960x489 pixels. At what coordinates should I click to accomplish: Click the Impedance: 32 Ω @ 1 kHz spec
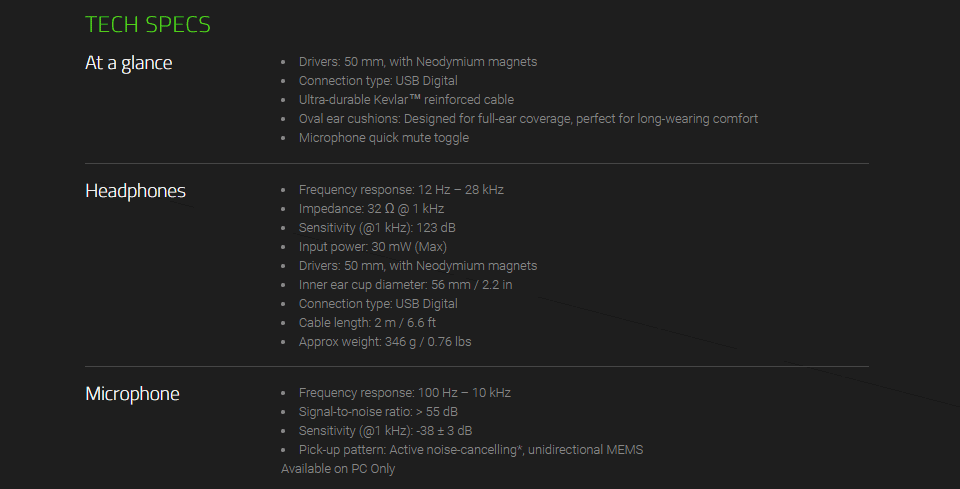371,209
